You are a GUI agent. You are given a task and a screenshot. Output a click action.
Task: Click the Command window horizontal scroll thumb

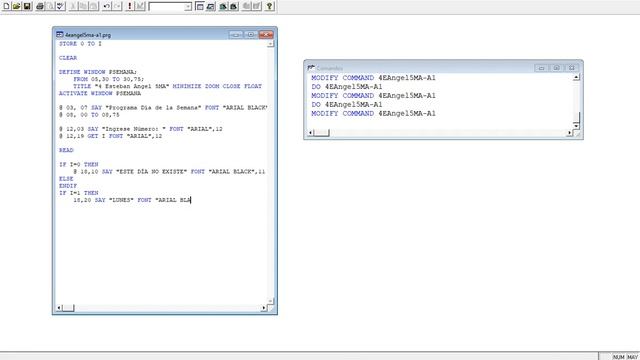[322, 133]
